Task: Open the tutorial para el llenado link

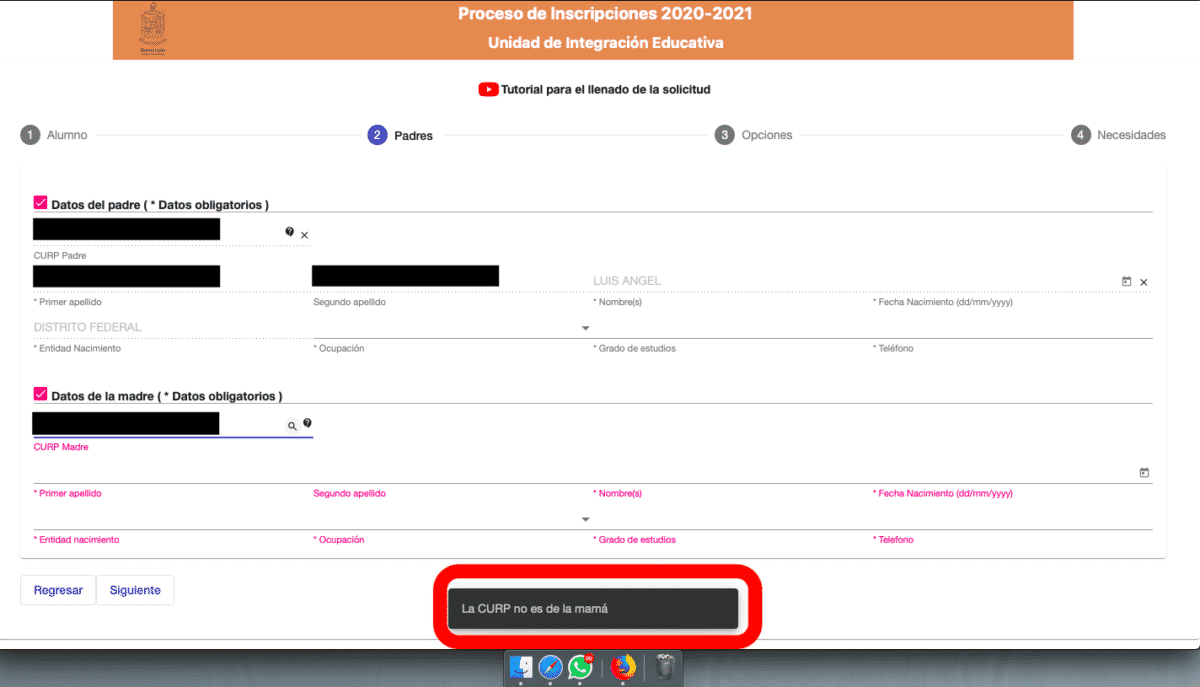Action: [605, 89]
